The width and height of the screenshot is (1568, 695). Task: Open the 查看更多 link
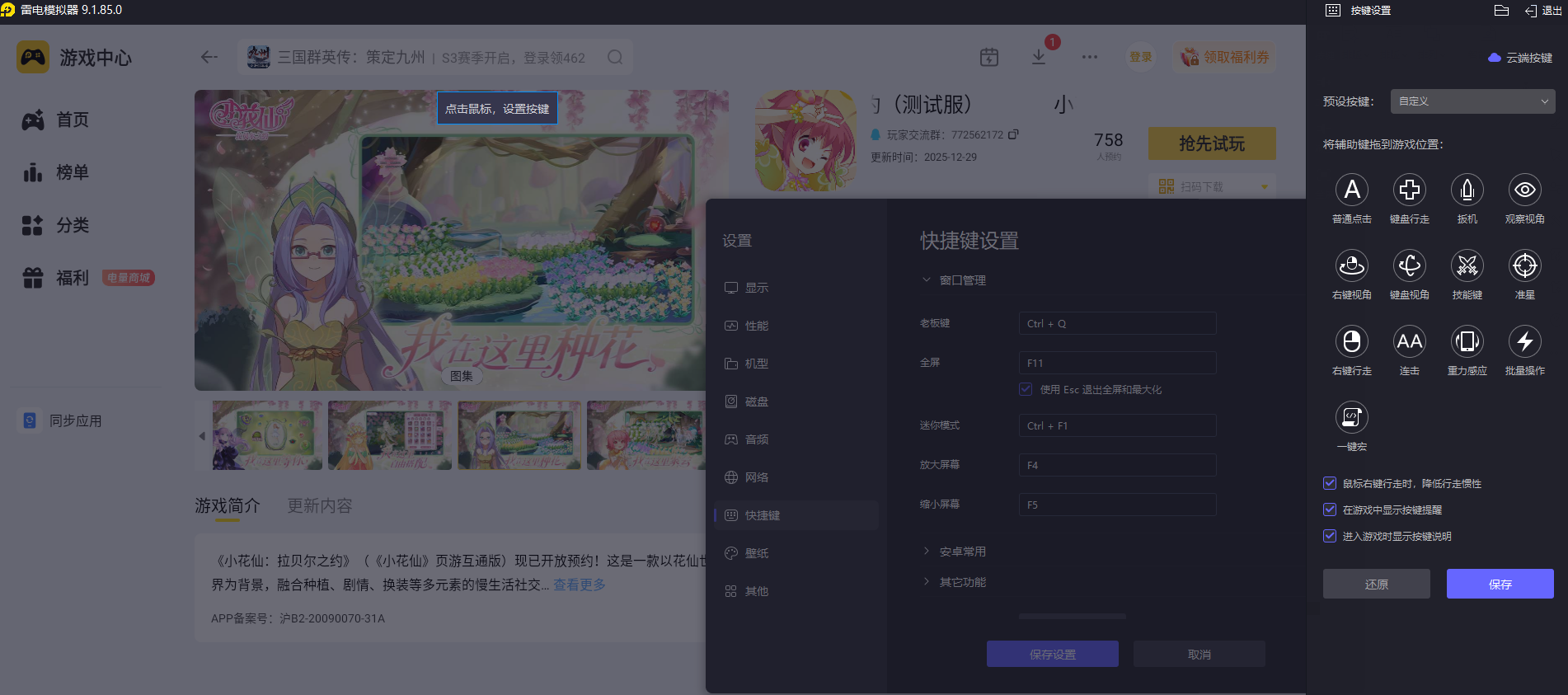pyautogui.click(x=580, y=585)
